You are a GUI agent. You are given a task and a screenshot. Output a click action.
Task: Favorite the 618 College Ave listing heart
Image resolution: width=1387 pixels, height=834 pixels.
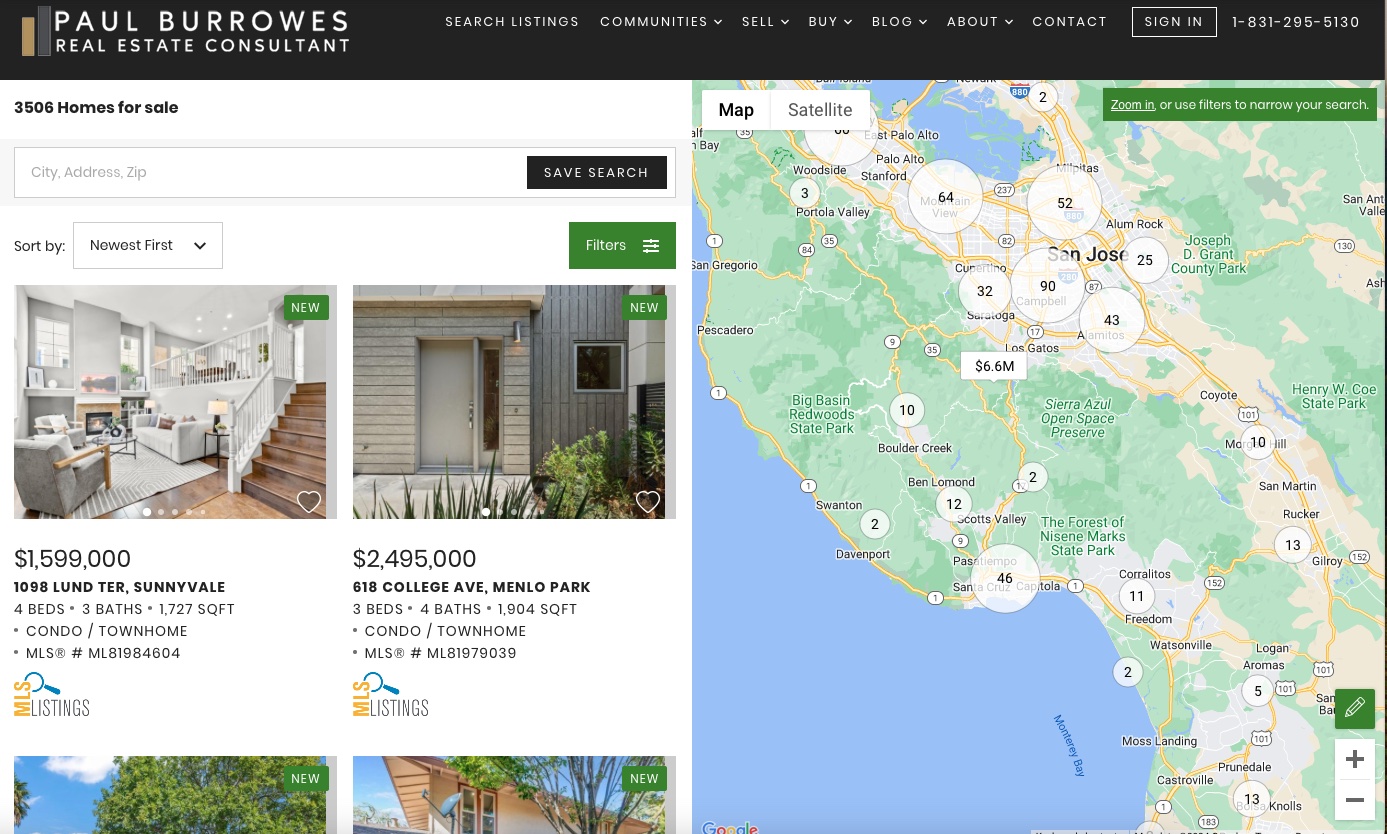(x=648, y=502)
